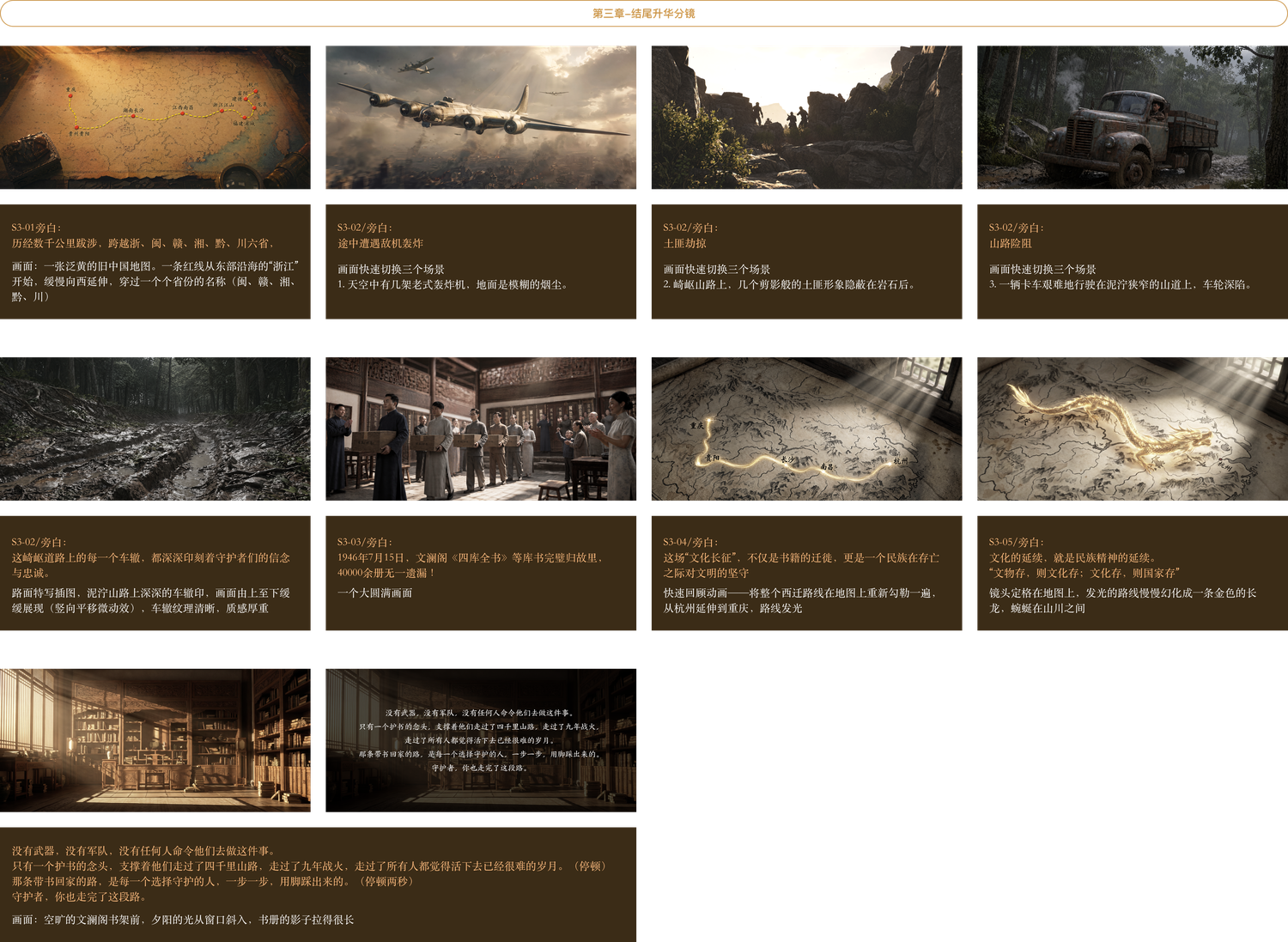
Task: Select the old truck on muddy road thumbnail
Action: [1133, 118]
